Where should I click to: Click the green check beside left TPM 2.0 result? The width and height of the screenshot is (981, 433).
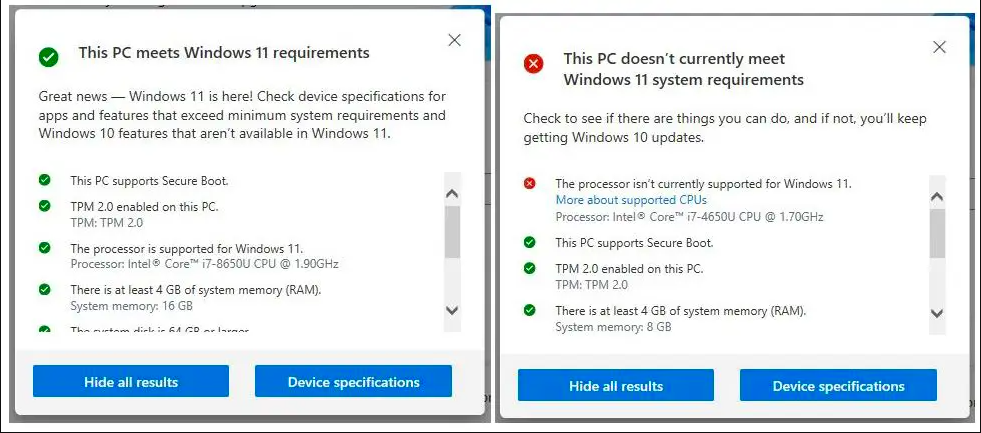(x=44, y=205)
